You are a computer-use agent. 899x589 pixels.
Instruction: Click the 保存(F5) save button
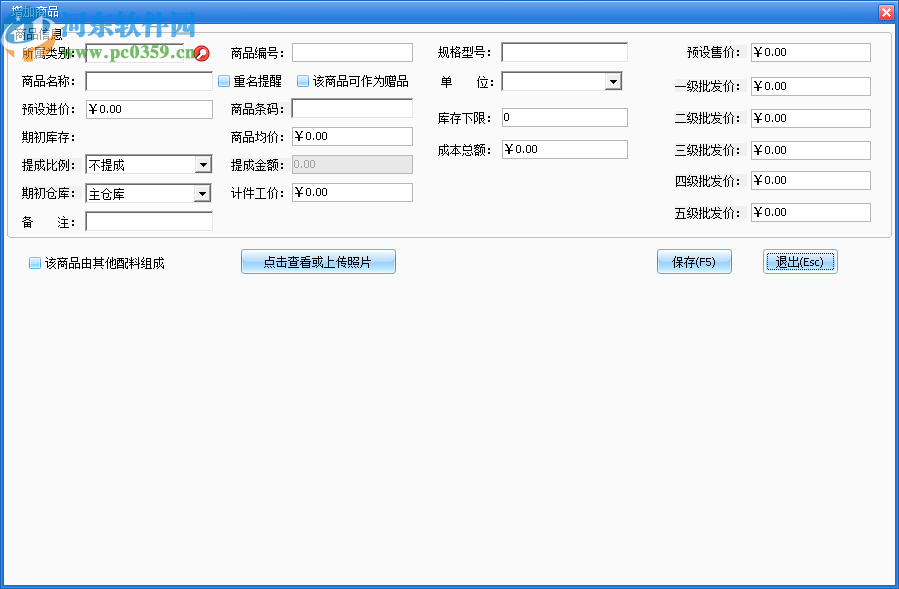[694, 261]
